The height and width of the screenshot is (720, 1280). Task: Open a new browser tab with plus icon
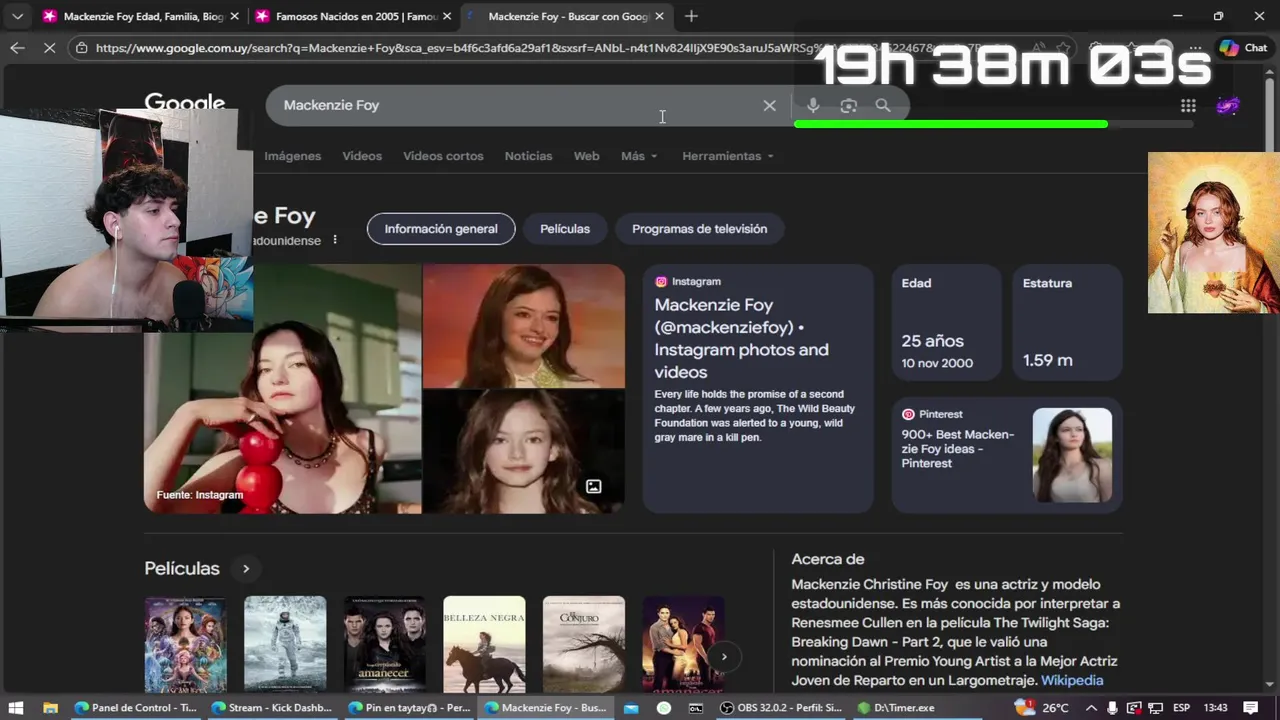click(x=691, y=16)
